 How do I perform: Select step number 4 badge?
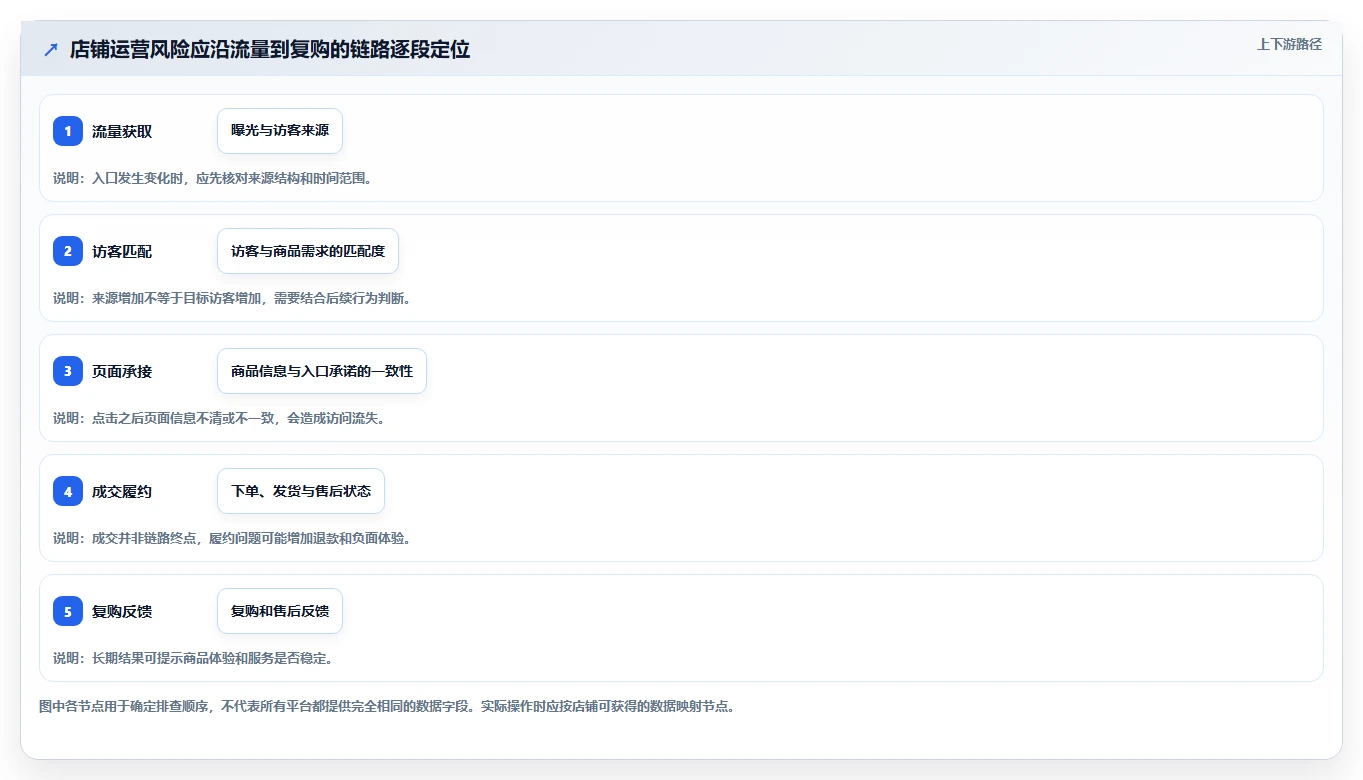pyautogui.click(x=68, y=491)
